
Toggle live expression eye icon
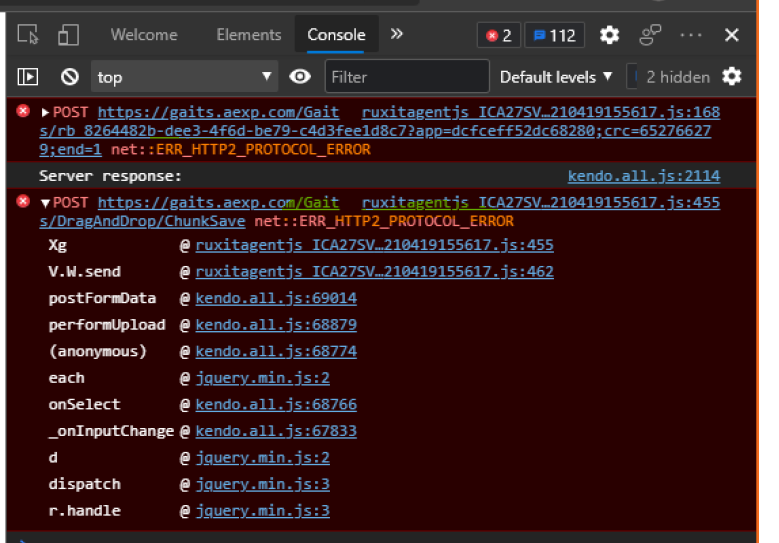[x=300, y=77]
